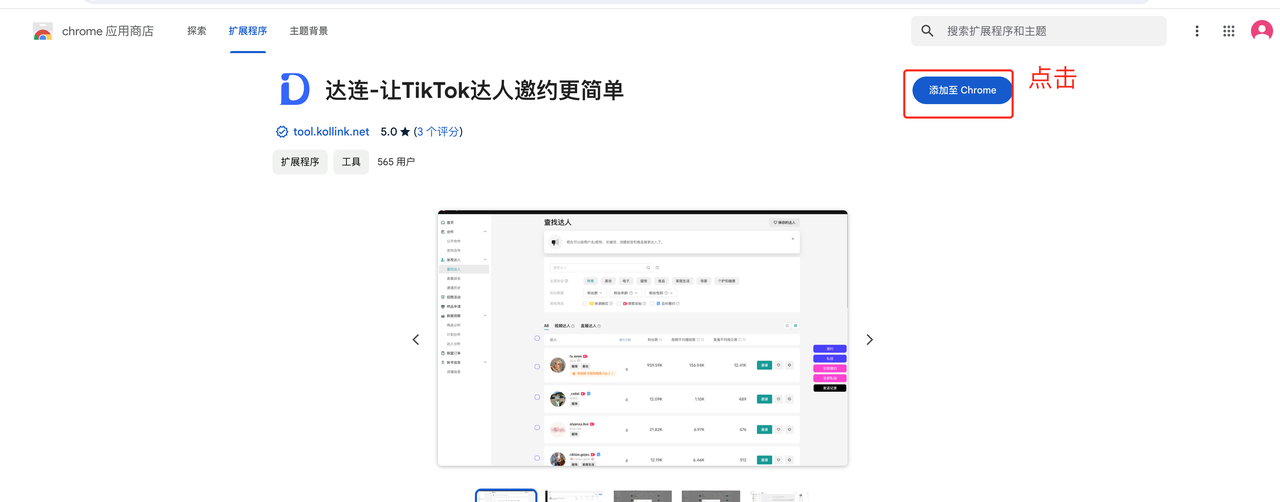Show the previous screenshot using left arrow
1280x502 pixels.
pos(416,340)
